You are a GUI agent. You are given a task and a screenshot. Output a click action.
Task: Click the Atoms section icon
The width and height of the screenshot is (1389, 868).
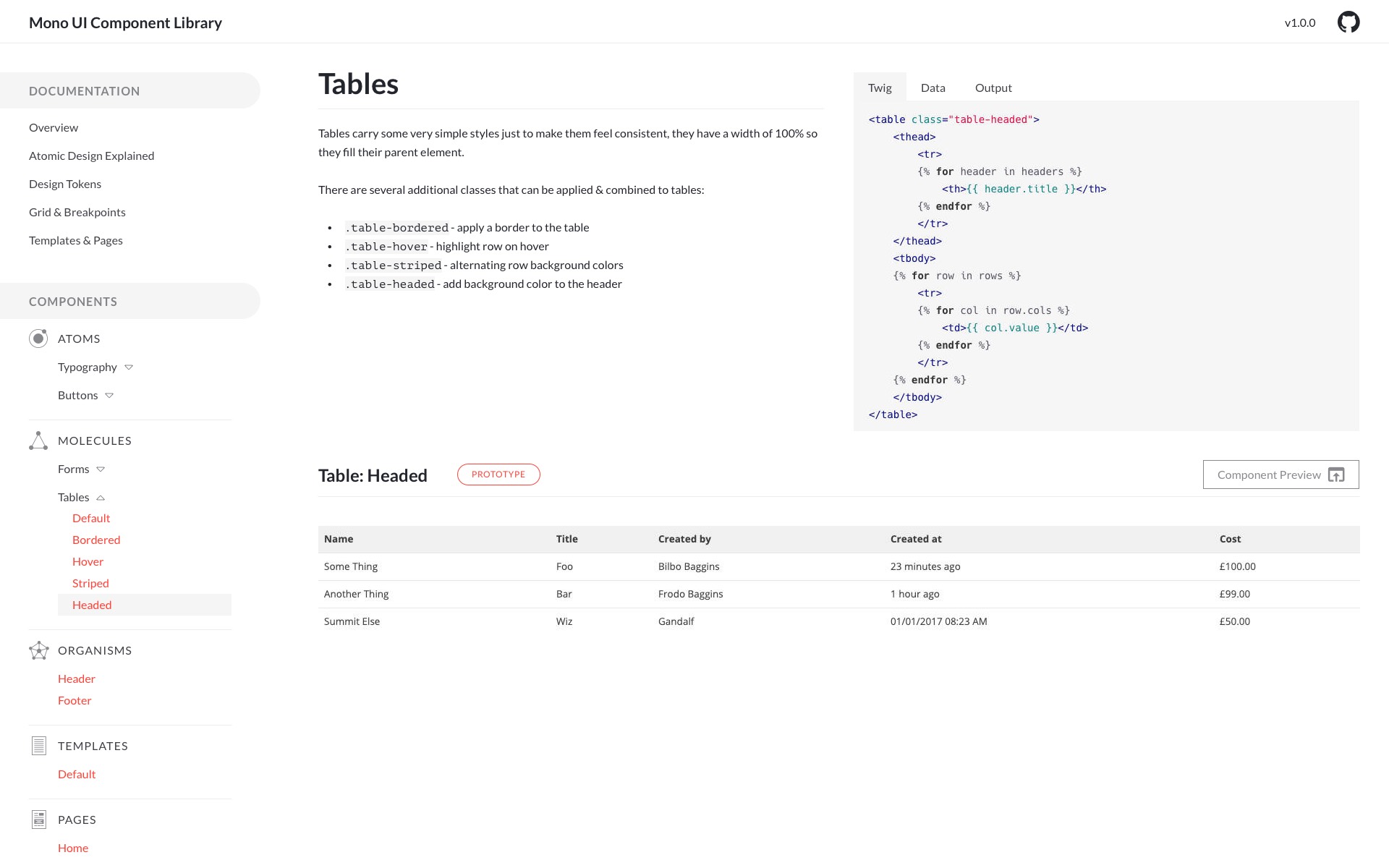pos(38,339)
